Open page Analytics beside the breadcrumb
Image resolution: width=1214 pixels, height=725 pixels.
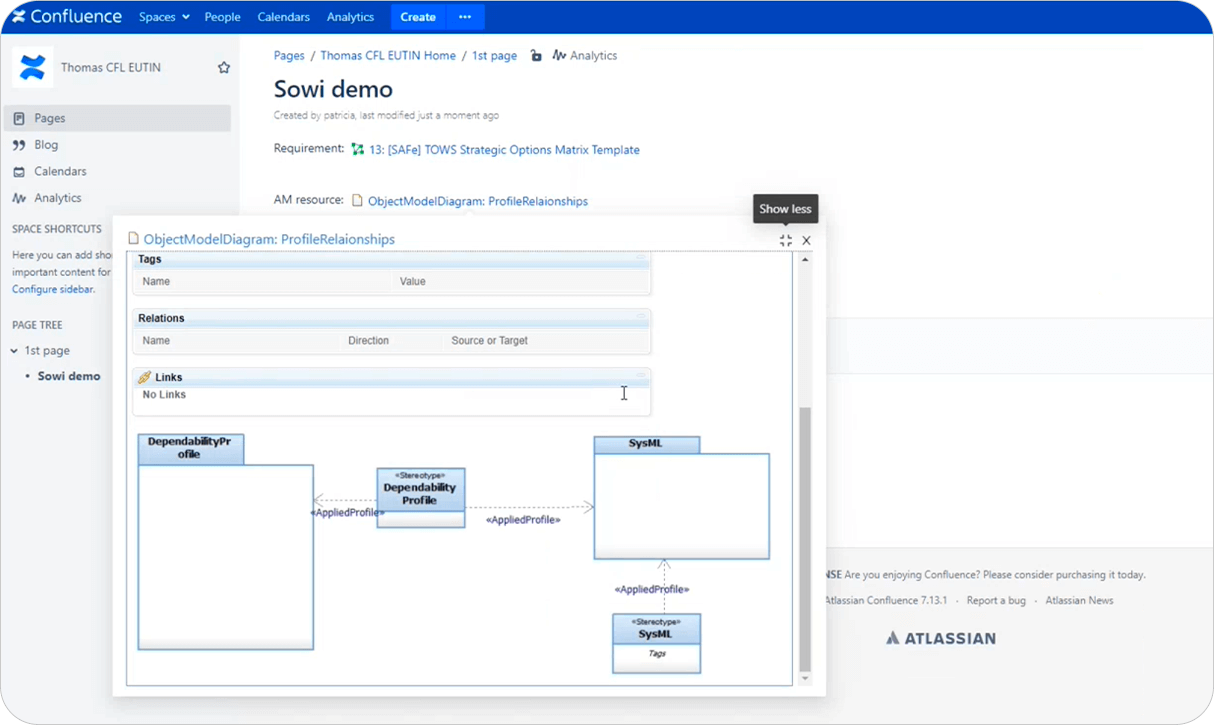[585, 56]
